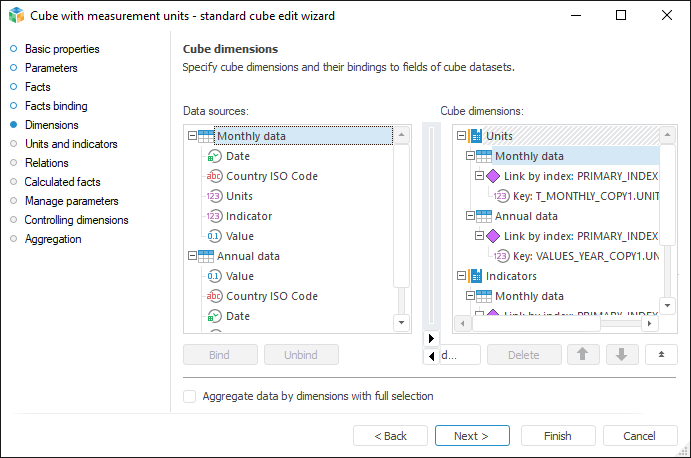Collapse the Annual data source node
Screen dimensions: 691x458
click(193, 256)
